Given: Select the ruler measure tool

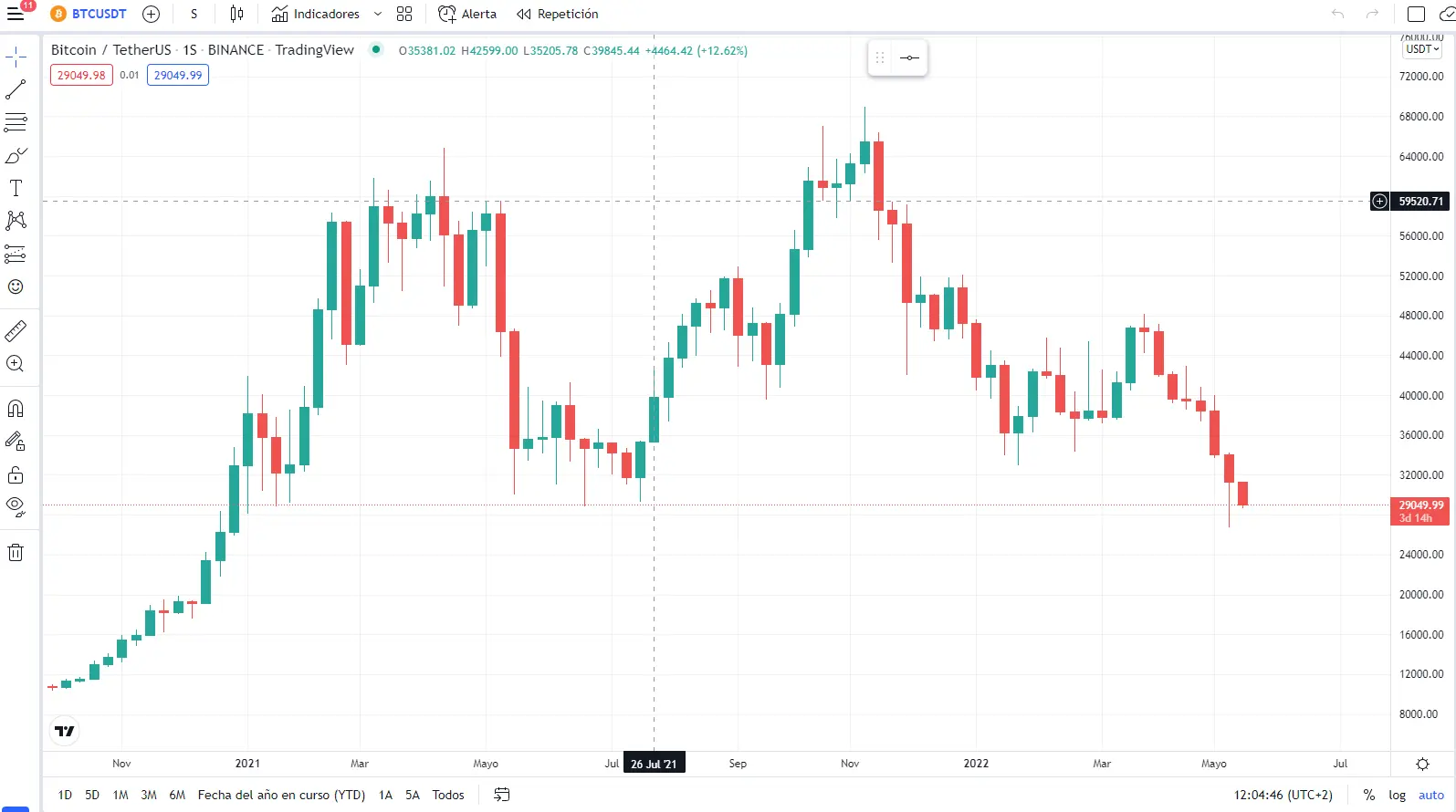Looking at the screenshot, I should [x=16, y=330].
